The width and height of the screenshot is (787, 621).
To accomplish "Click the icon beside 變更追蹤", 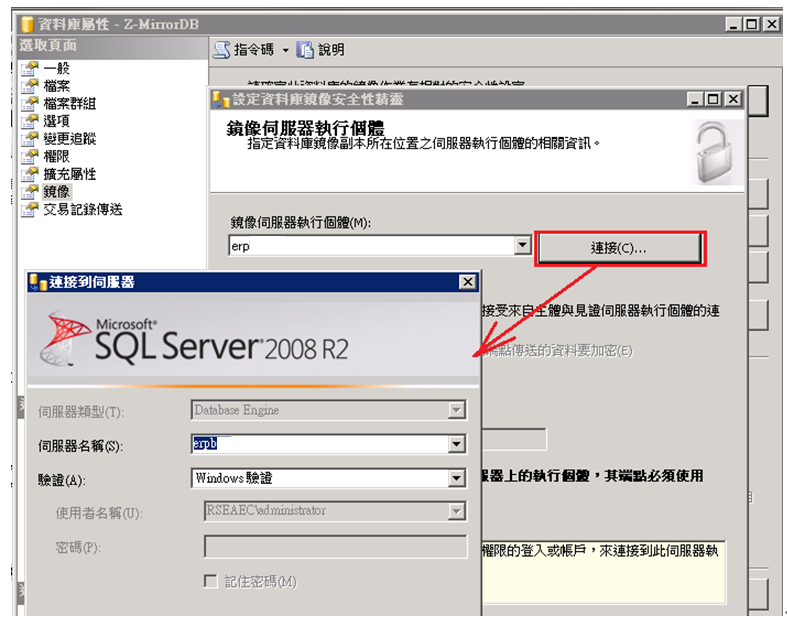I will (30, 139).
